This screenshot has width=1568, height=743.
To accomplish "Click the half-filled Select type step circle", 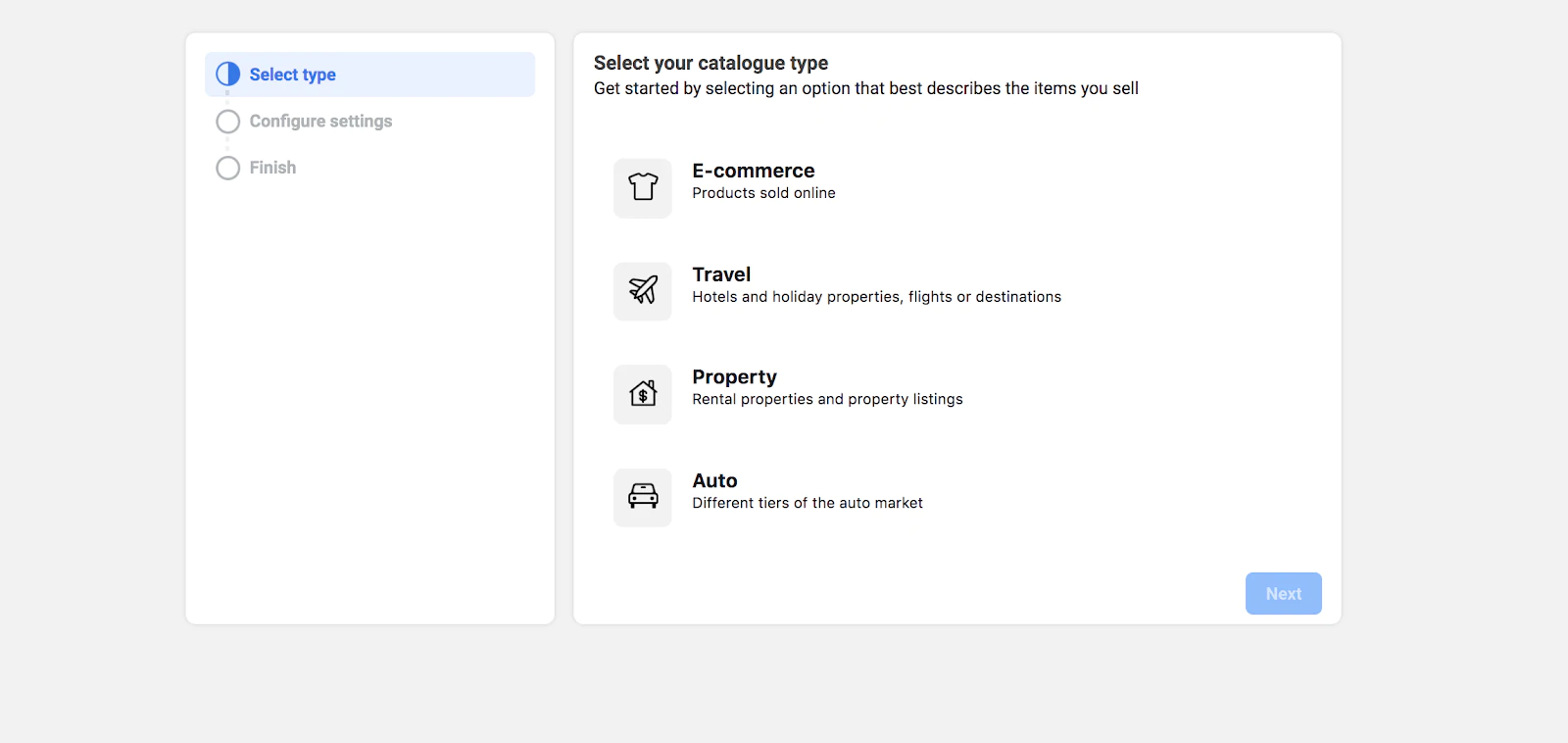I will 228,74.
